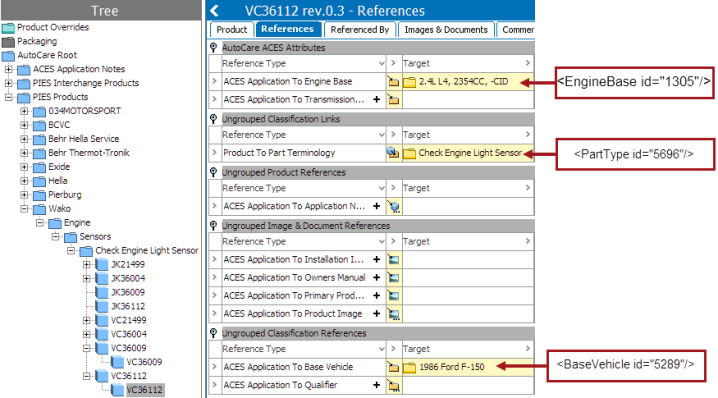The image size is (718, 398).
Task: Click the pin icon for AutoCare ACES Attributes
Action: 213,48
